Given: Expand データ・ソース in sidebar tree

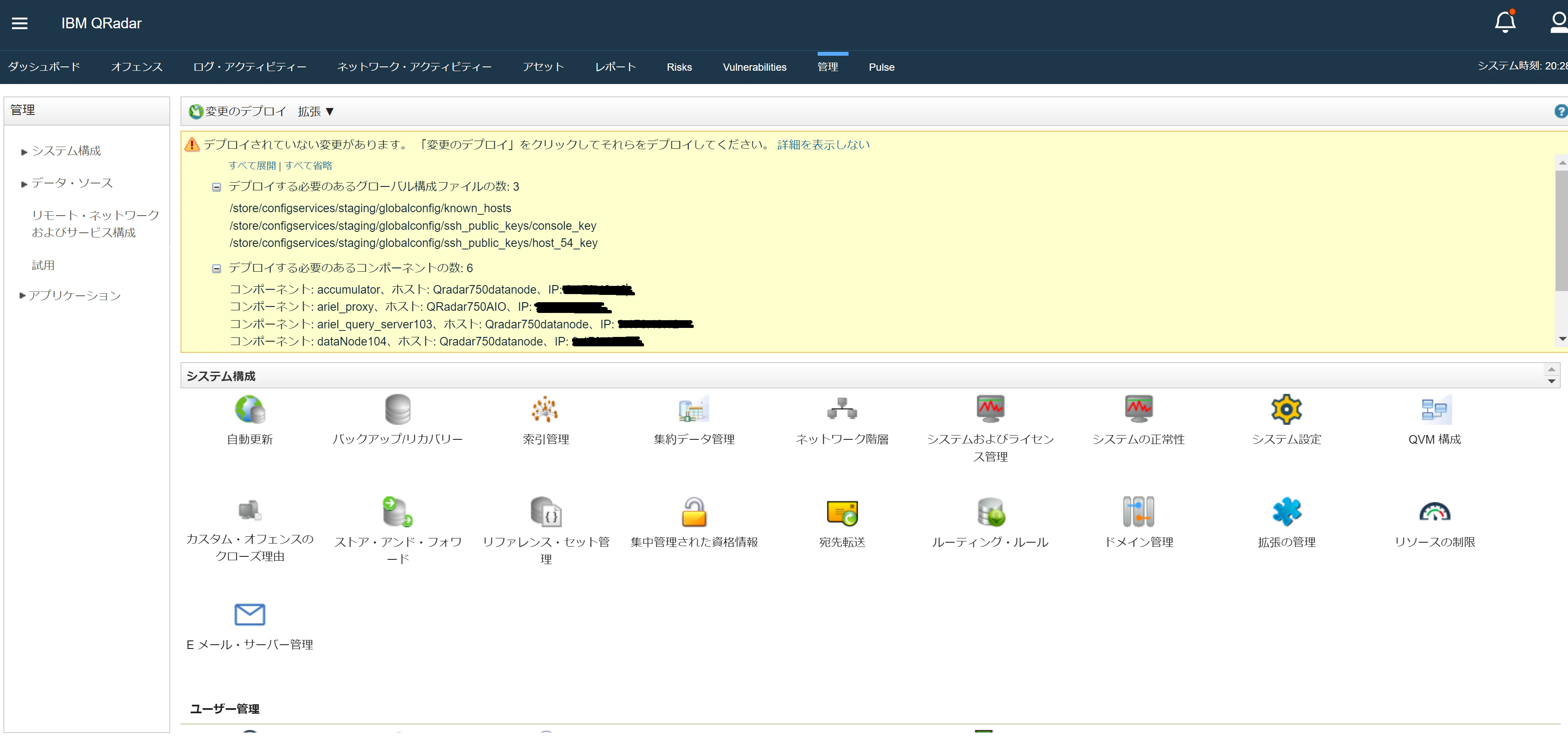Looking at the screenshot, I should point(24,184).
